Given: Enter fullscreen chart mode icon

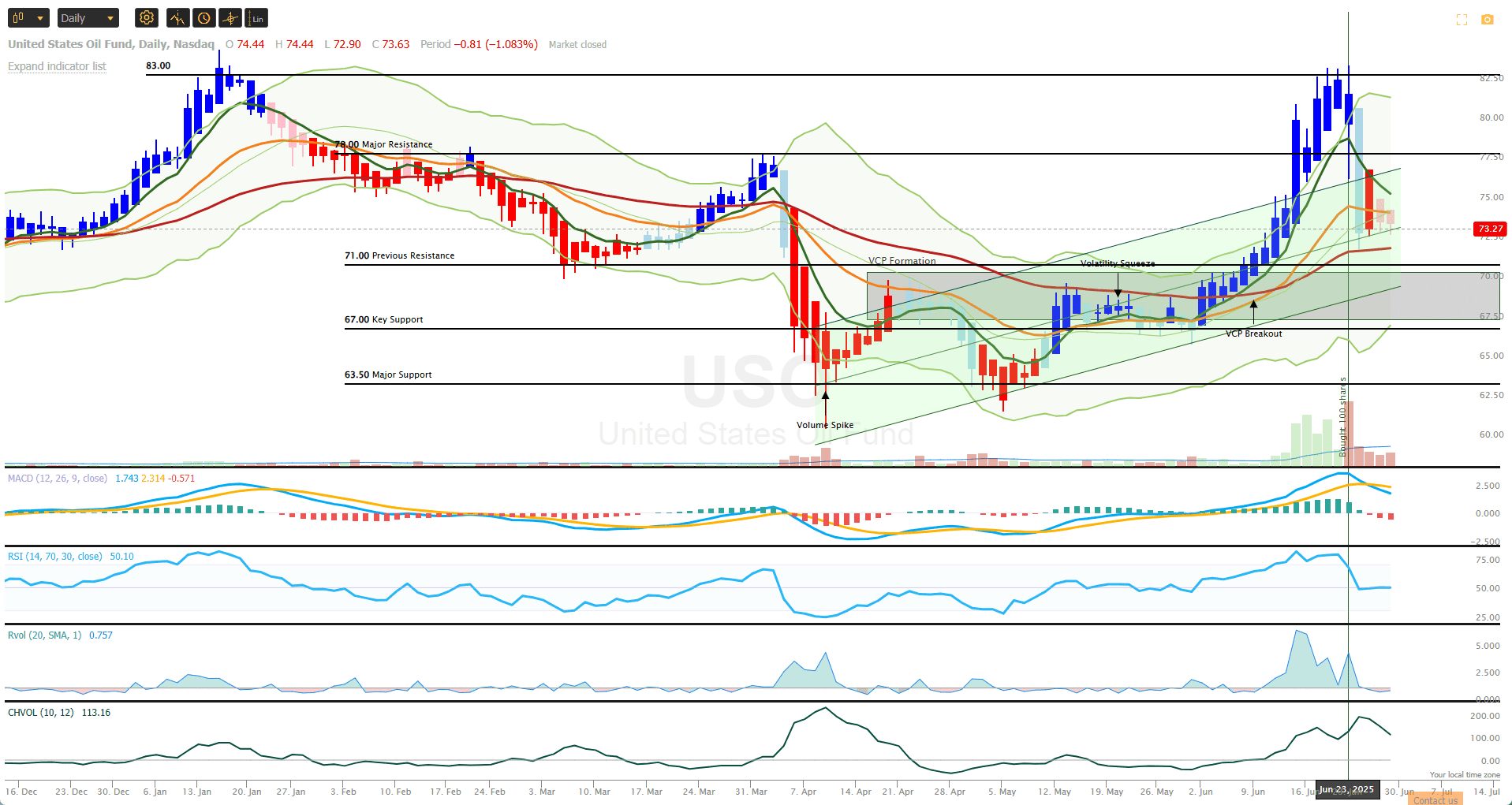Looking at the screenshot, I should pos(1462,20).
